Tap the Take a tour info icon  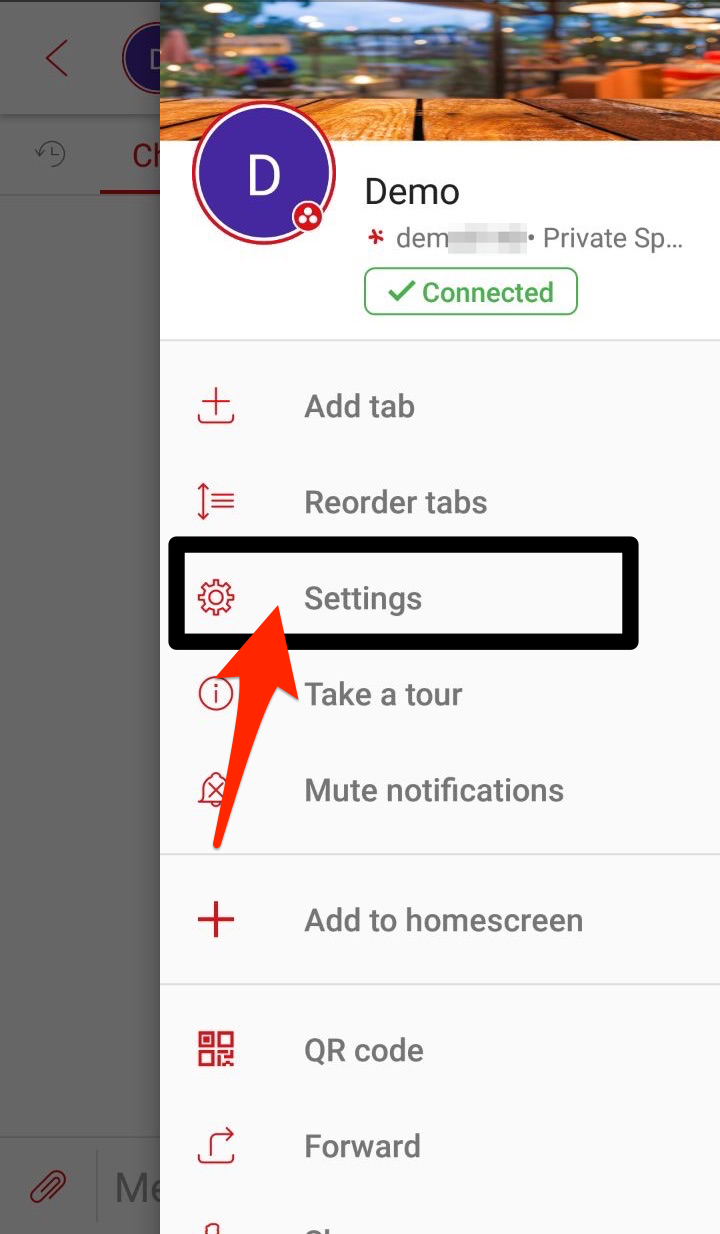(215, 694)
